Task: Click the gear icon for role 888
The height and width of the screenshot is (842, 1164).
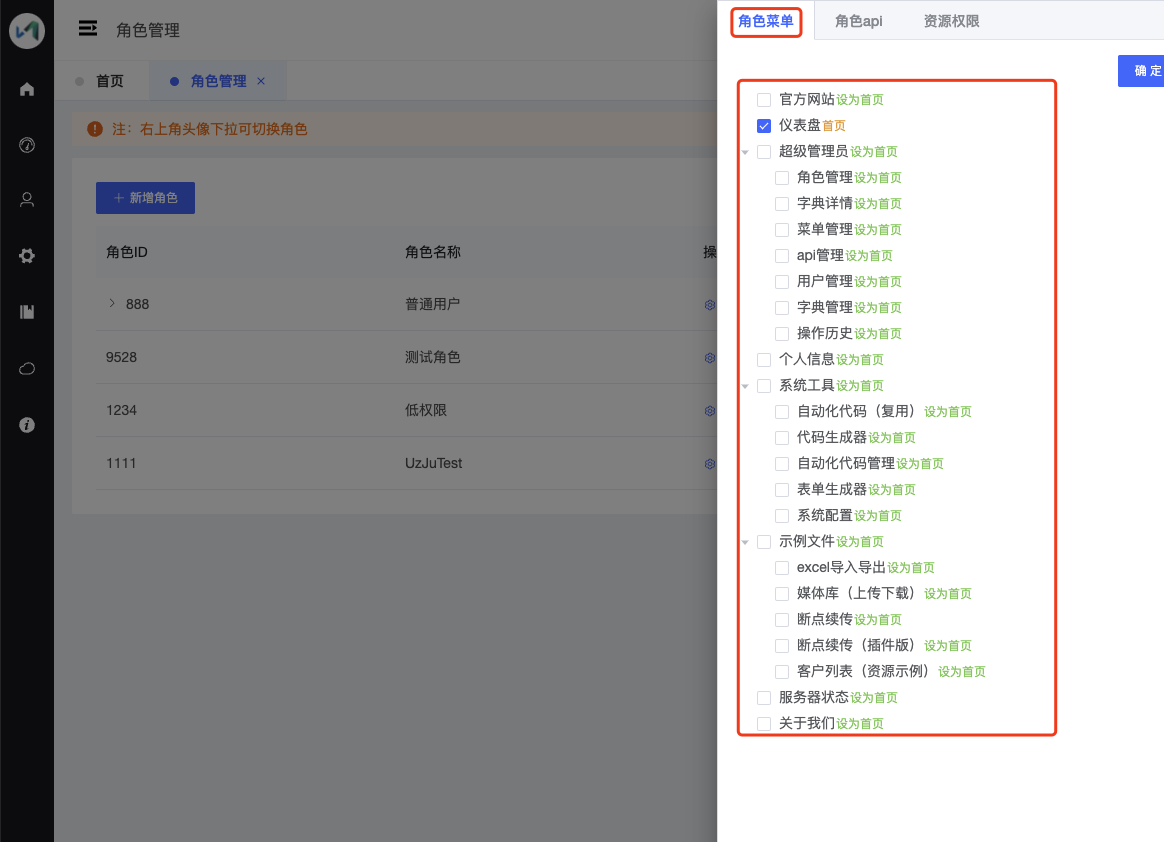Action: tap(710, 305)
